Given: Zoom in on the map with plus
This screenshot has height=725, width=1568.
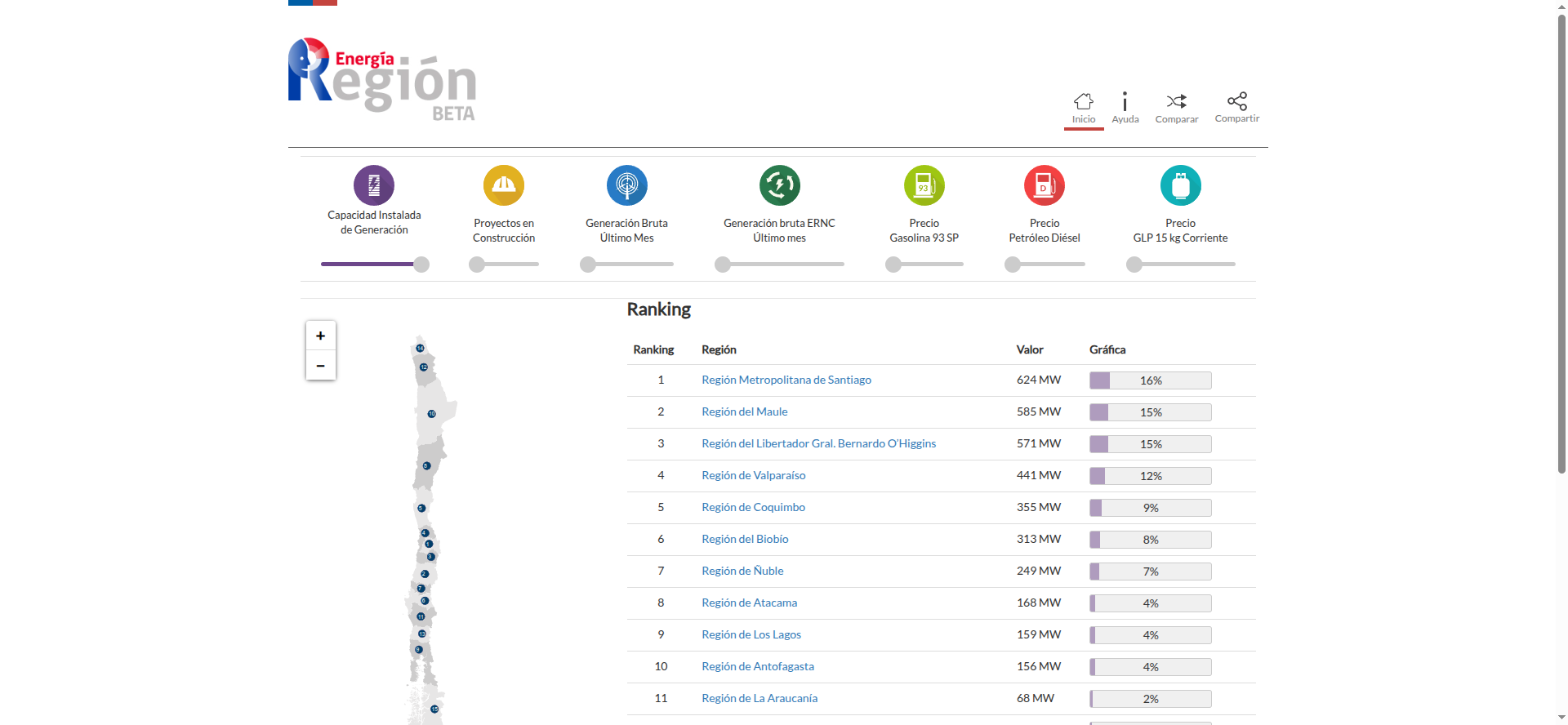Looking at the screenshot, I should [321, 336].
